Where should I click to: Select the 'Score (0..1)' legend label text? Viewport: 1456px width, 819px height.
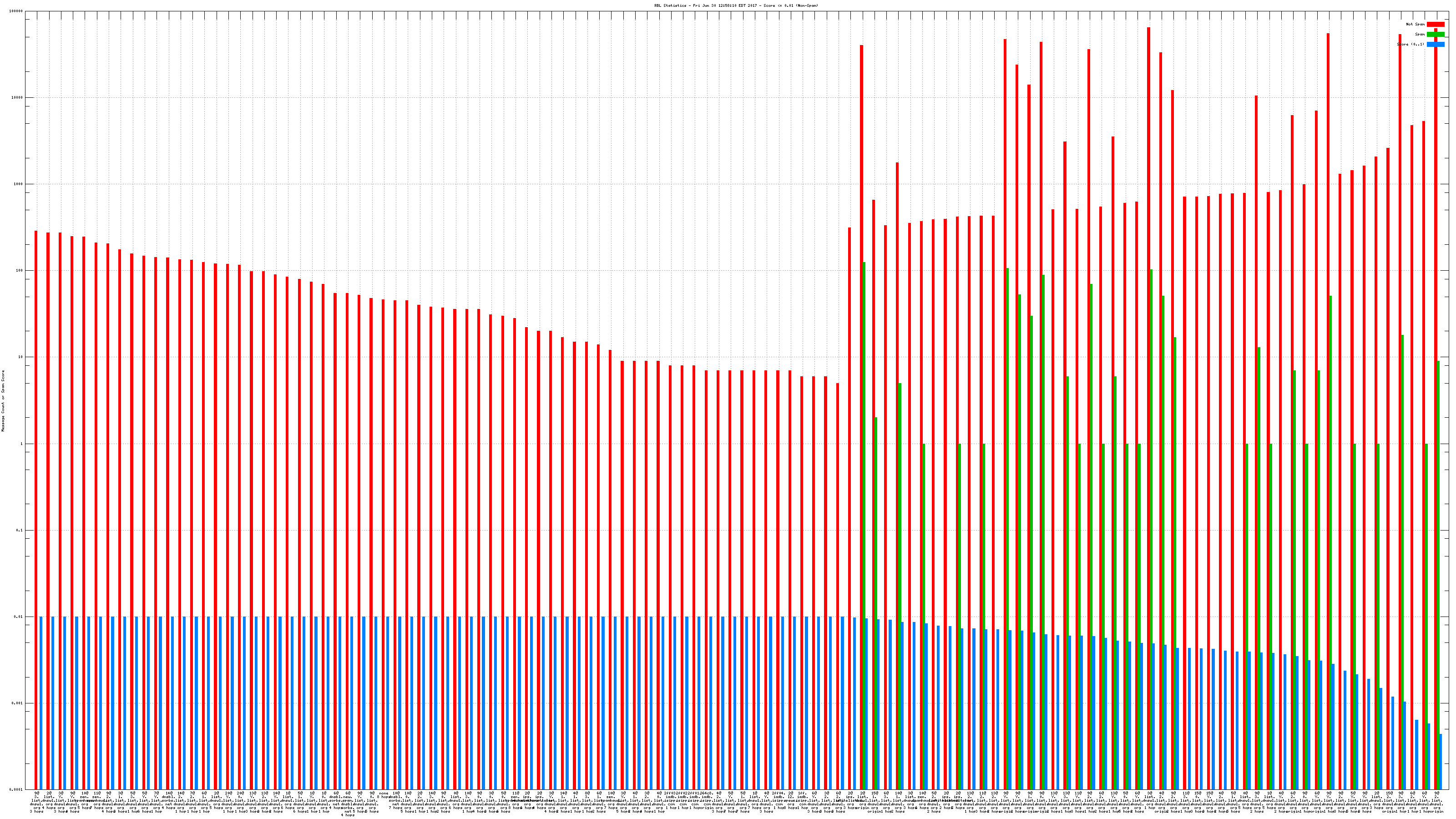coord(1411,44)
